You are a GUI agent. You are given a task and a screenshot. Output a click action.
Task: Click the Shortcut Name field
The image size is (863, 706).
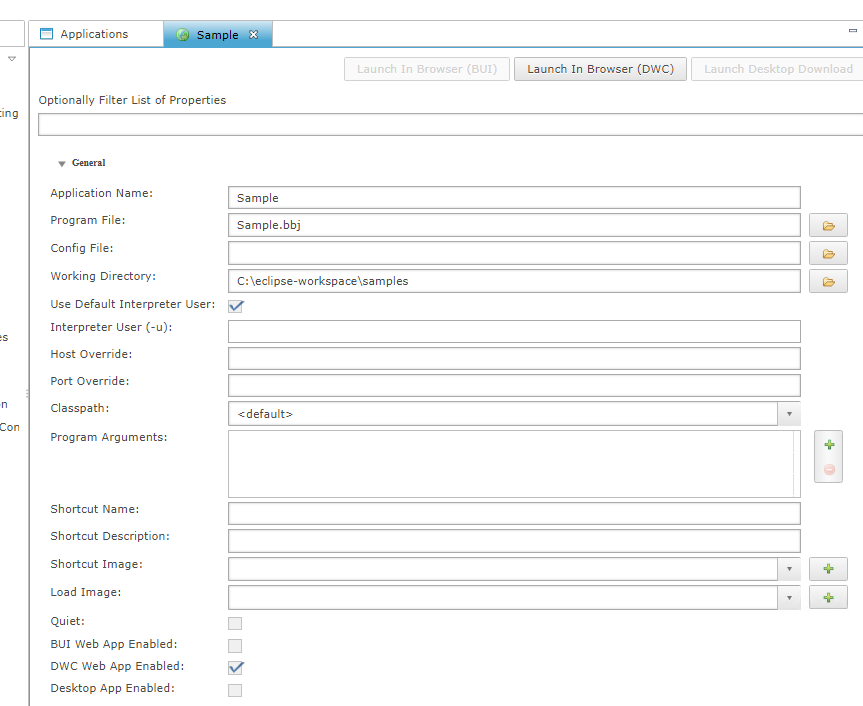[514, 513]
